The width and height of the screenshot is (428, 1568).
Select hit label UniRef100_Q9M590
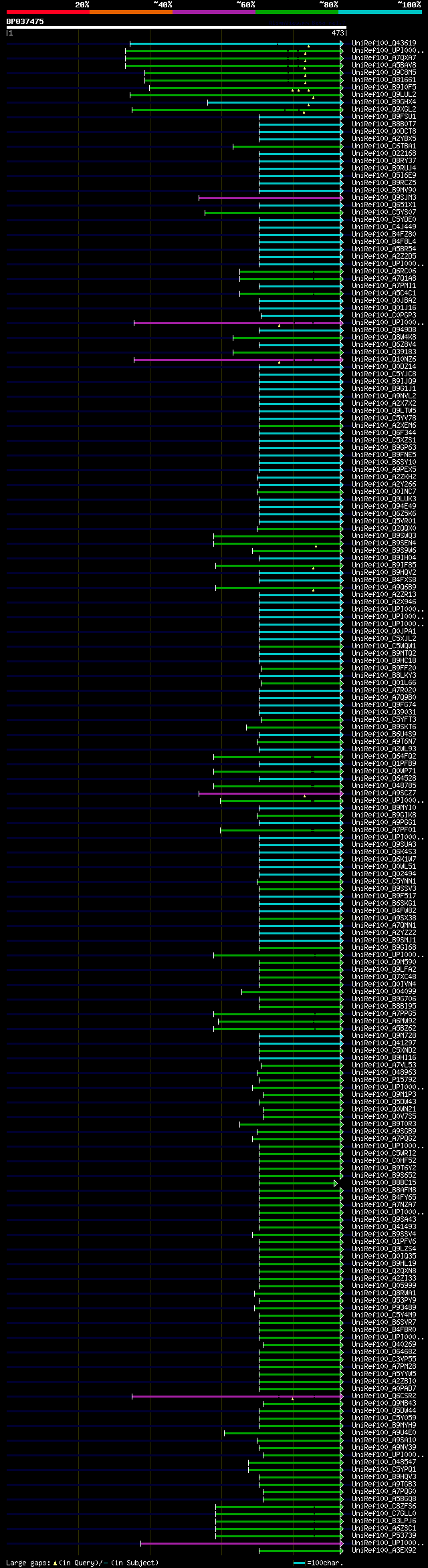[384, 962]
